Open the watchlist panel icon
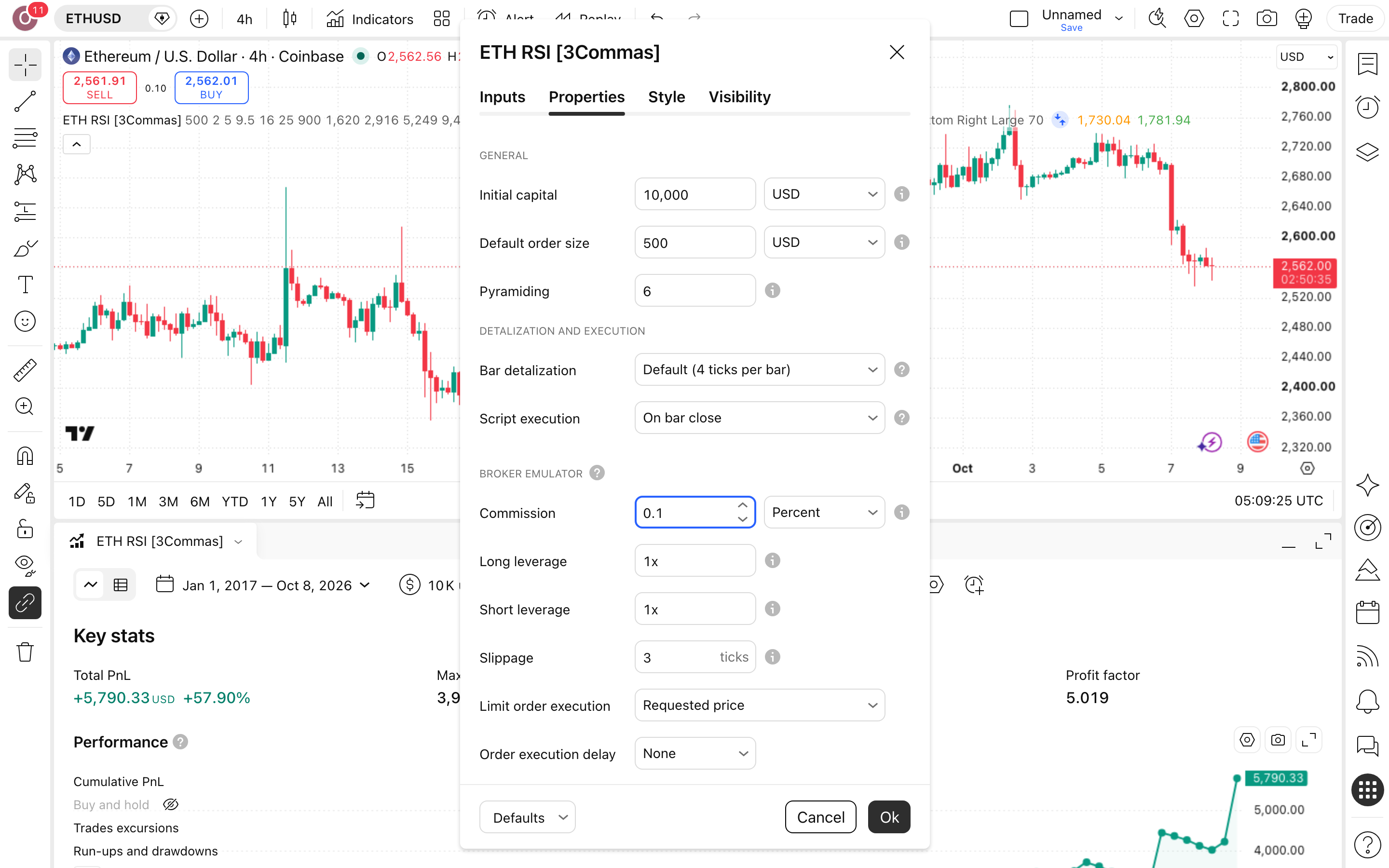Screen dimensions: 1389x868 (x=1367, y=64)
